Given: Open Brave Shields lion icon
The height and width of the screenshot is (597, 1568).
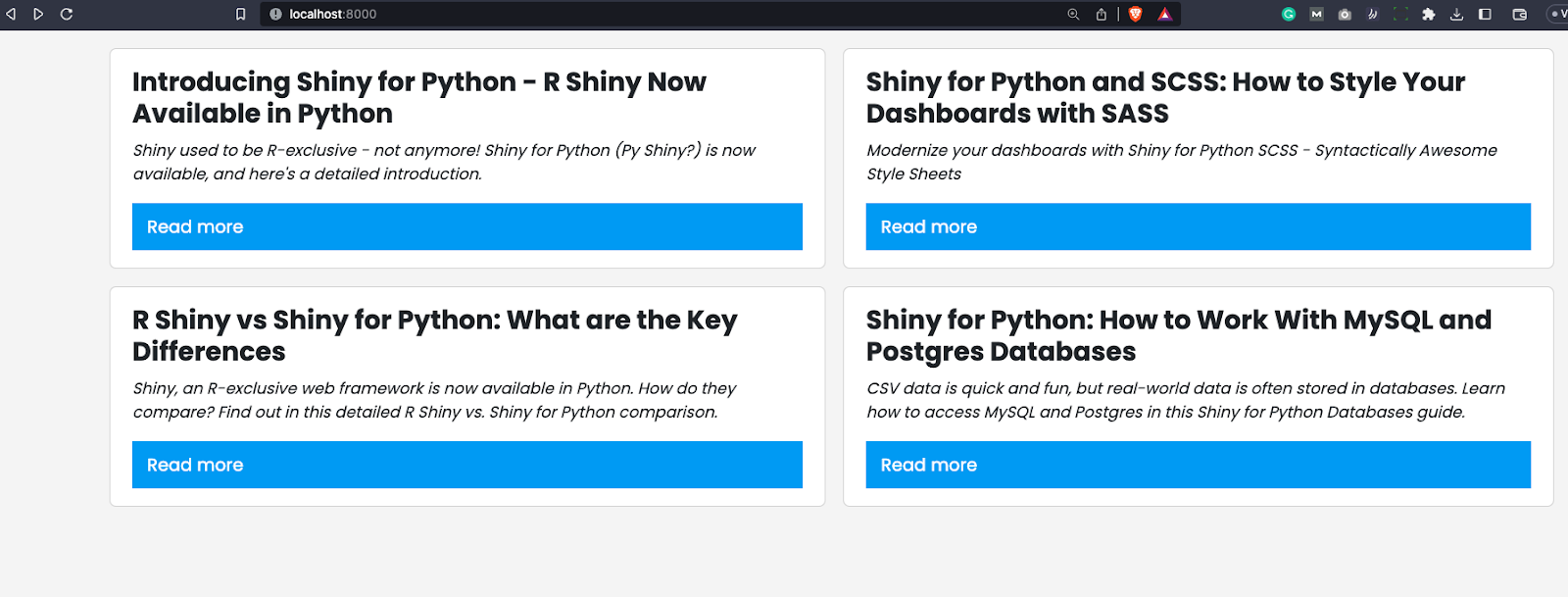Looking at the screenshot, I should pos(1136,14).
